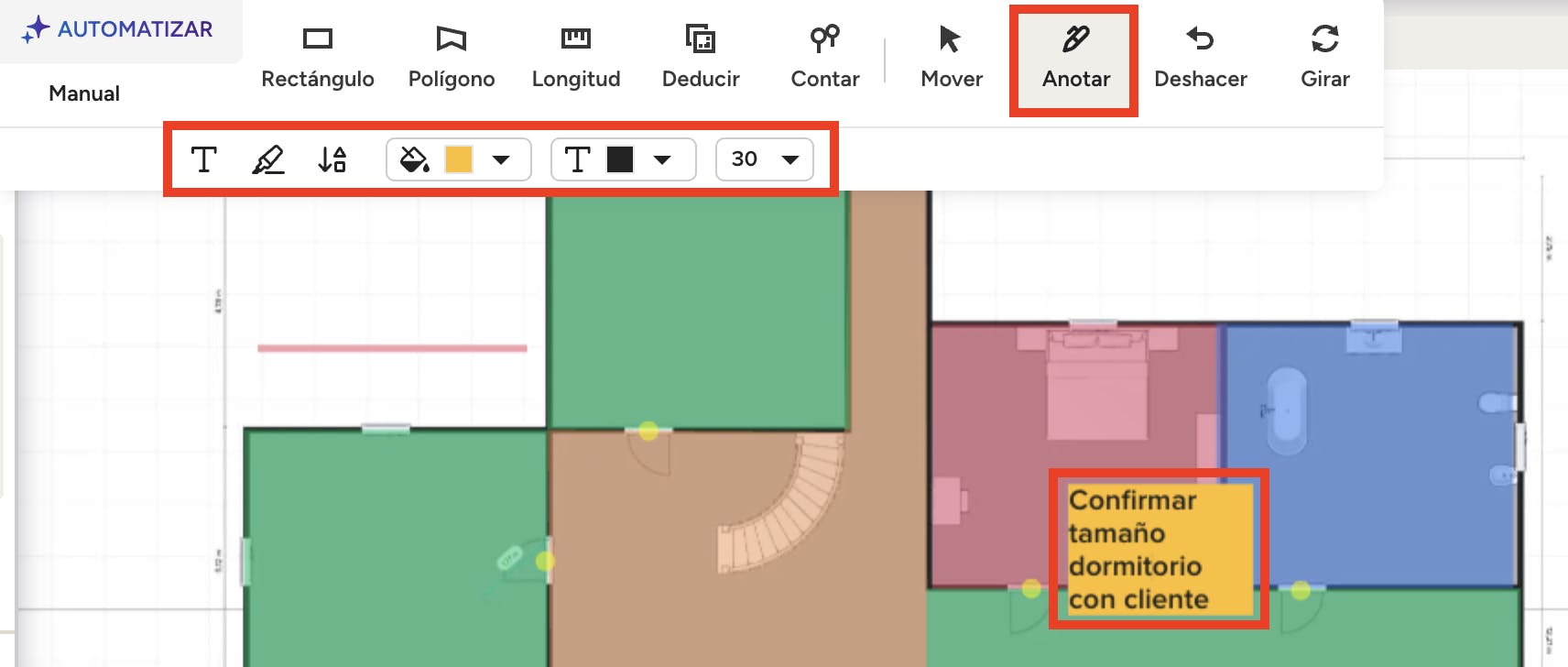Screen dimensions: 1568x667
Task: Click the text annotation T icon
Action: coord(203,159)
